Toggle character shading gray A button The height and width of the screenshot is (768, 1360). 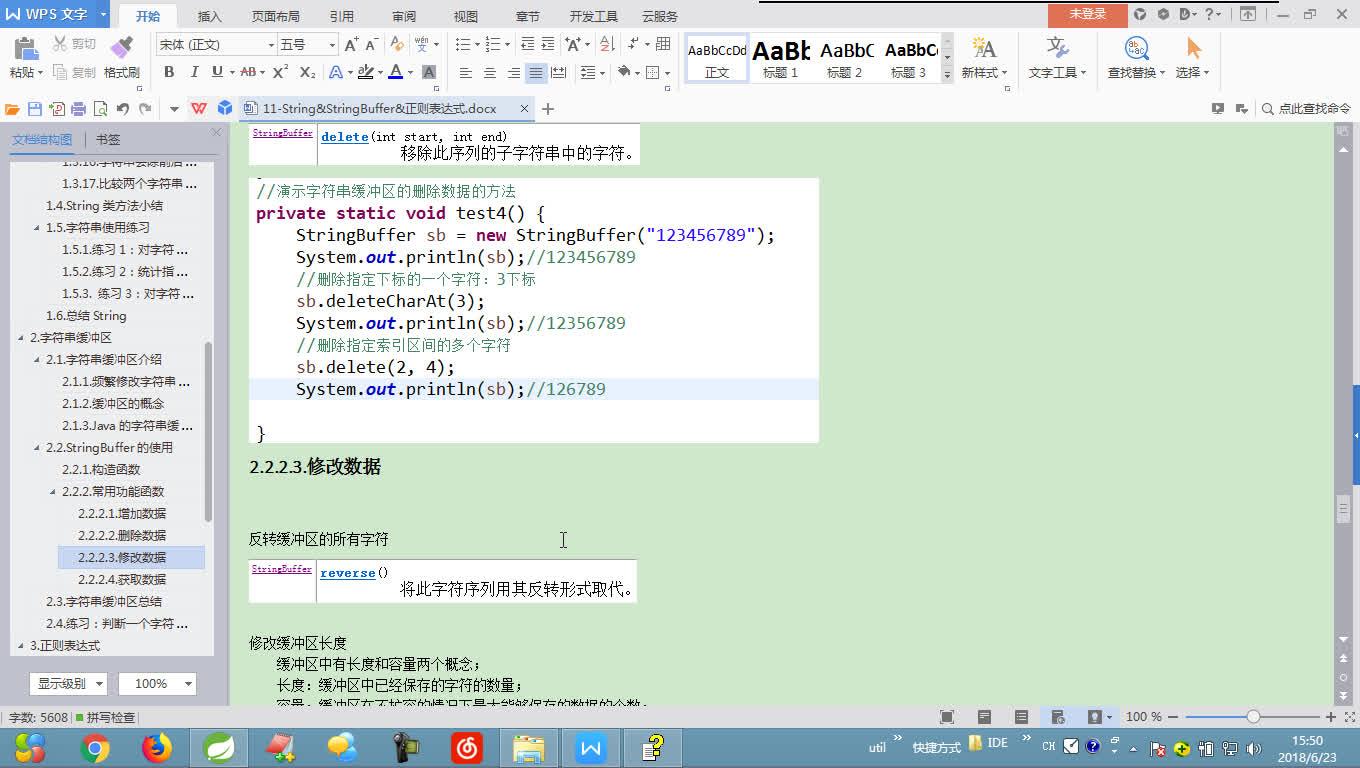[x=429, y=72]
